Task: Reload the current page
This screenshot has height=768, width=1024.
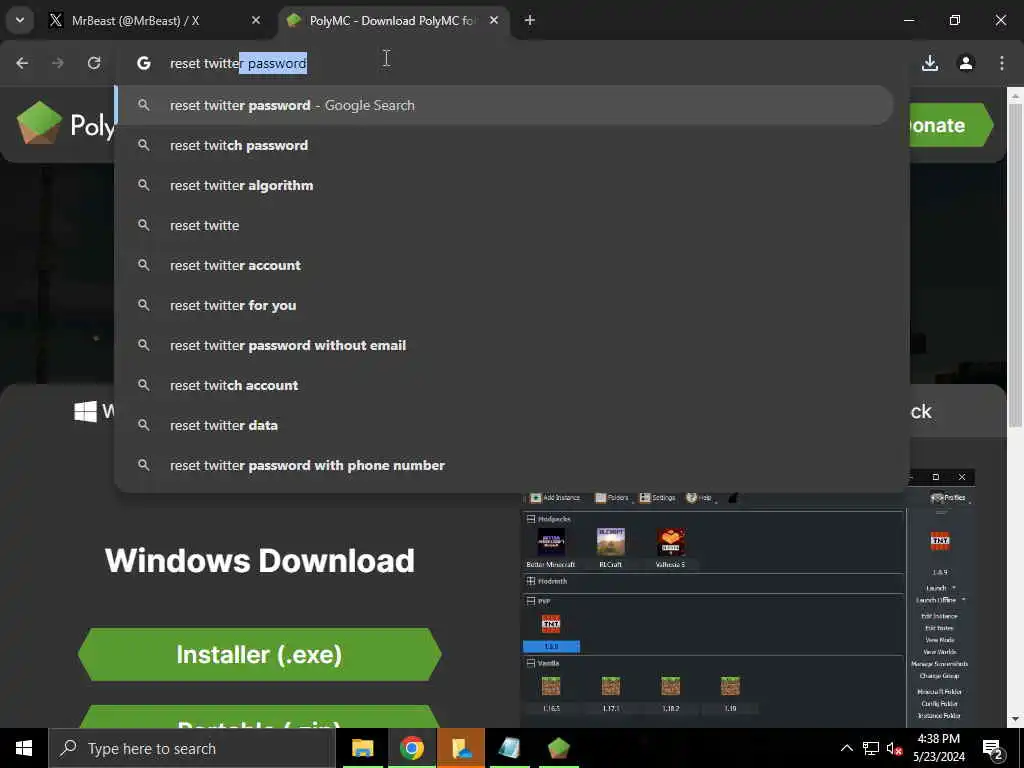Action: [94, 63]
